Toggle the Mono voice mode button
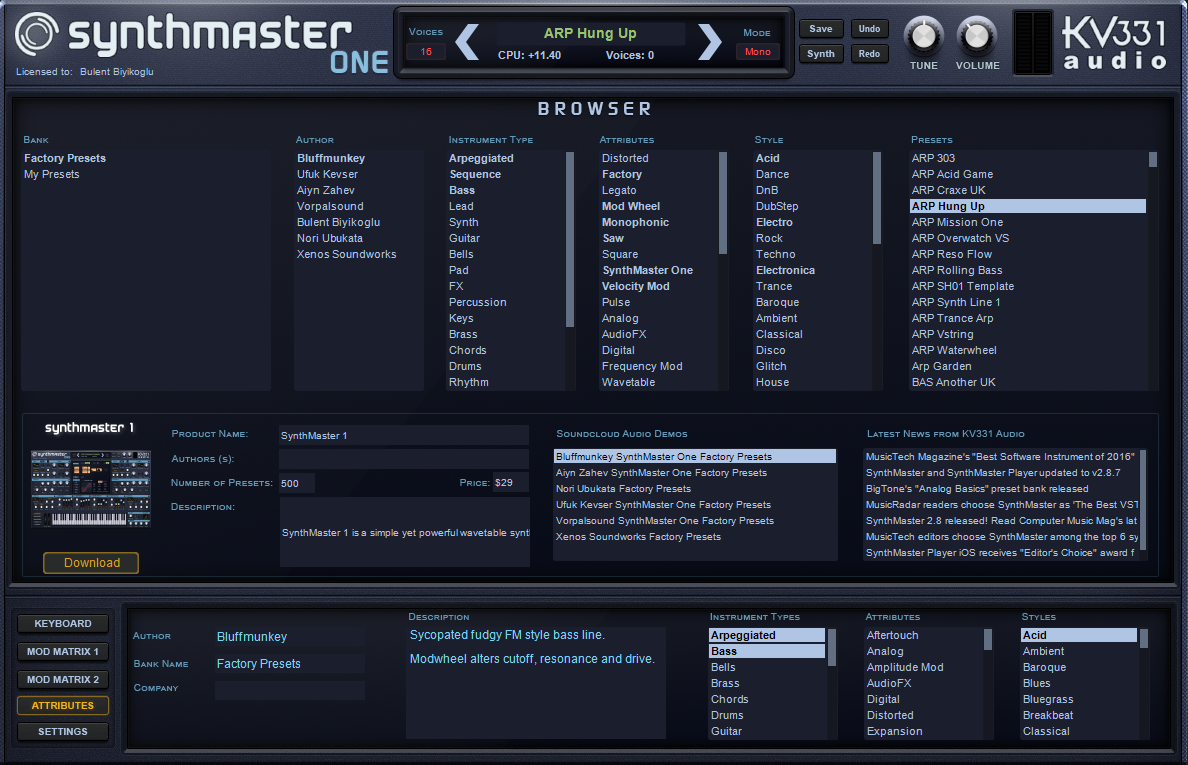The image size is (1188, 765). pyautogui.click(x=758, y=53)
